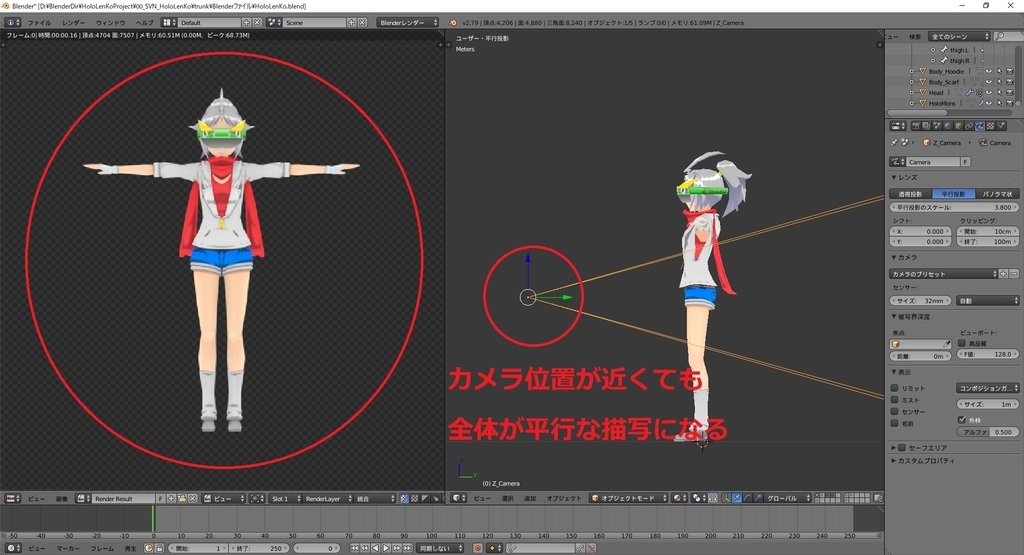Image resolution: width=1024 pixels, height=555 pixels.
Task: Enable the センサー display checkbox
Action: 895,411
